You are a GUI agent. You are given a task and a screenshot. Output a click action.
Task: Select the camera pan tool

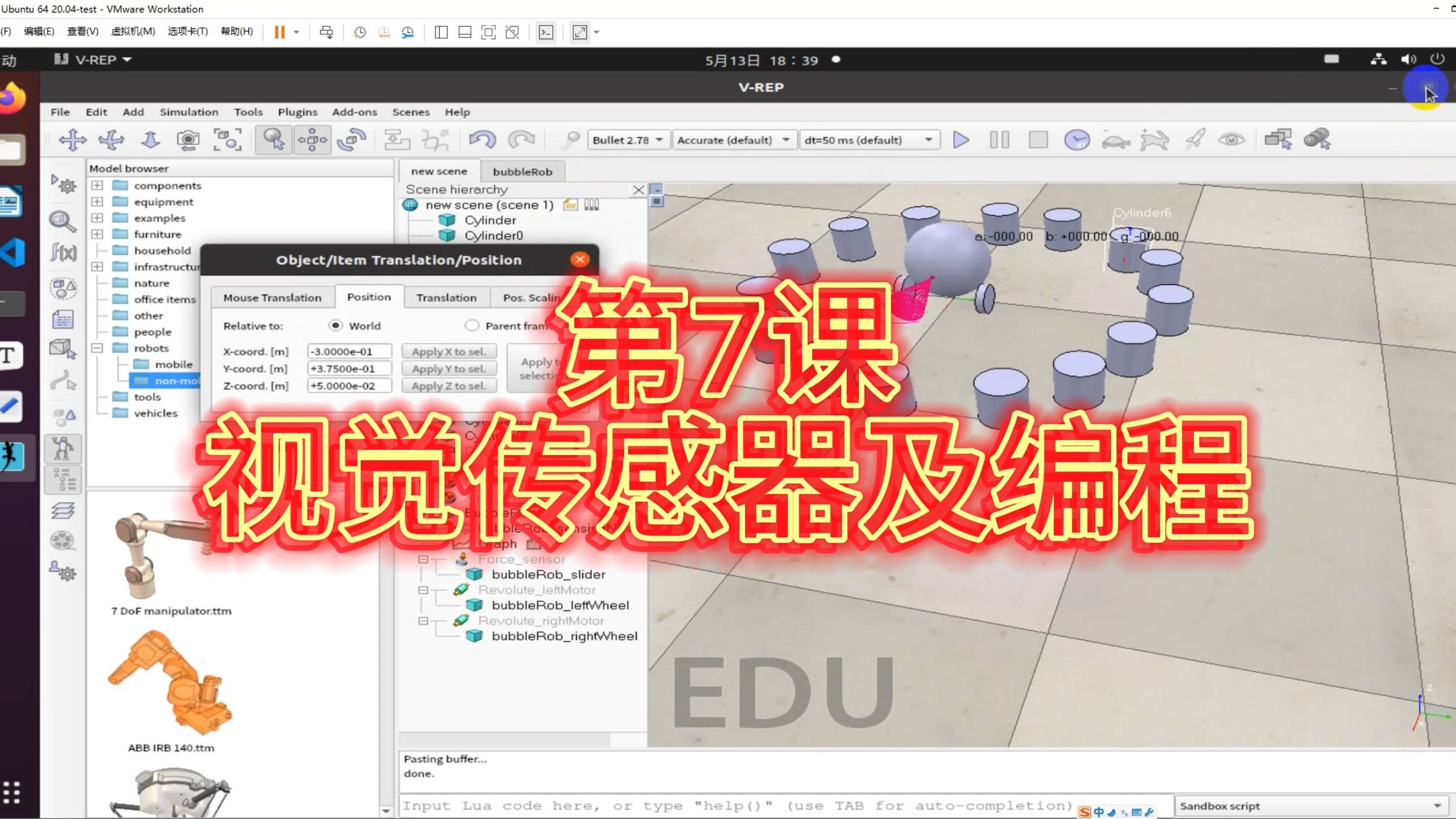click(73, 139)
